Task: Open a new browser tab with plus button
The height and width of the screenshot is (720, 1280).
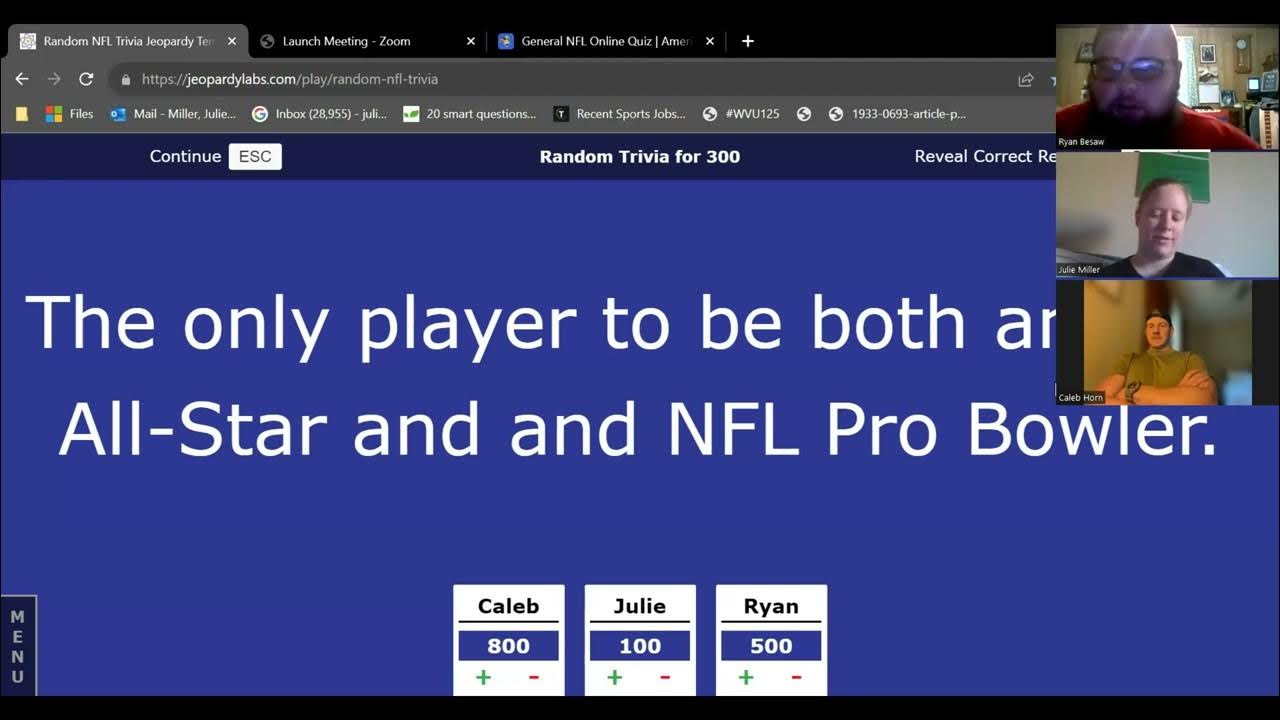Action: pyautogui.click(x=747, y=41)
